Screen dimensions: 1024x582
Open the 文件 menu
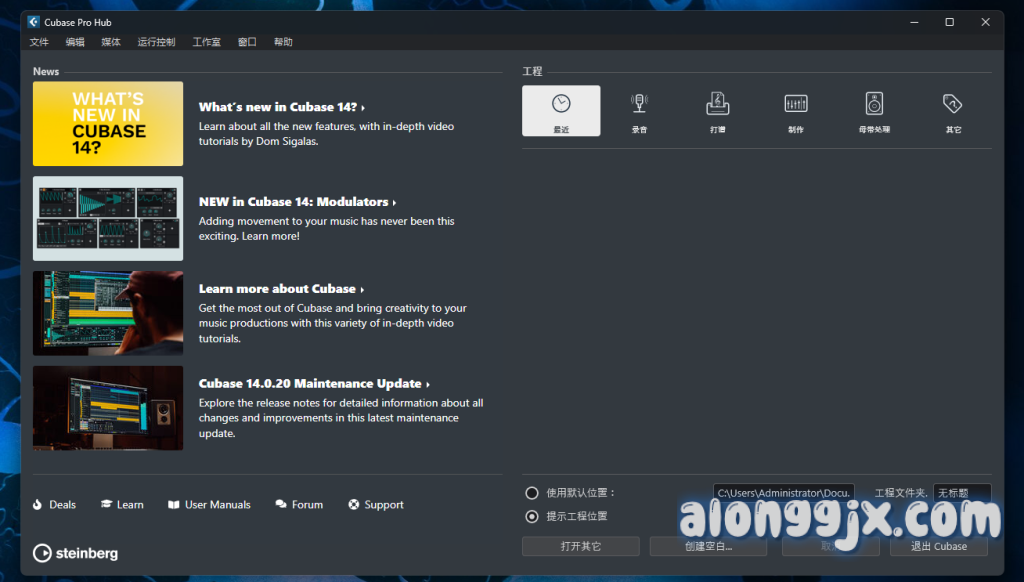(x=39, y=42)
